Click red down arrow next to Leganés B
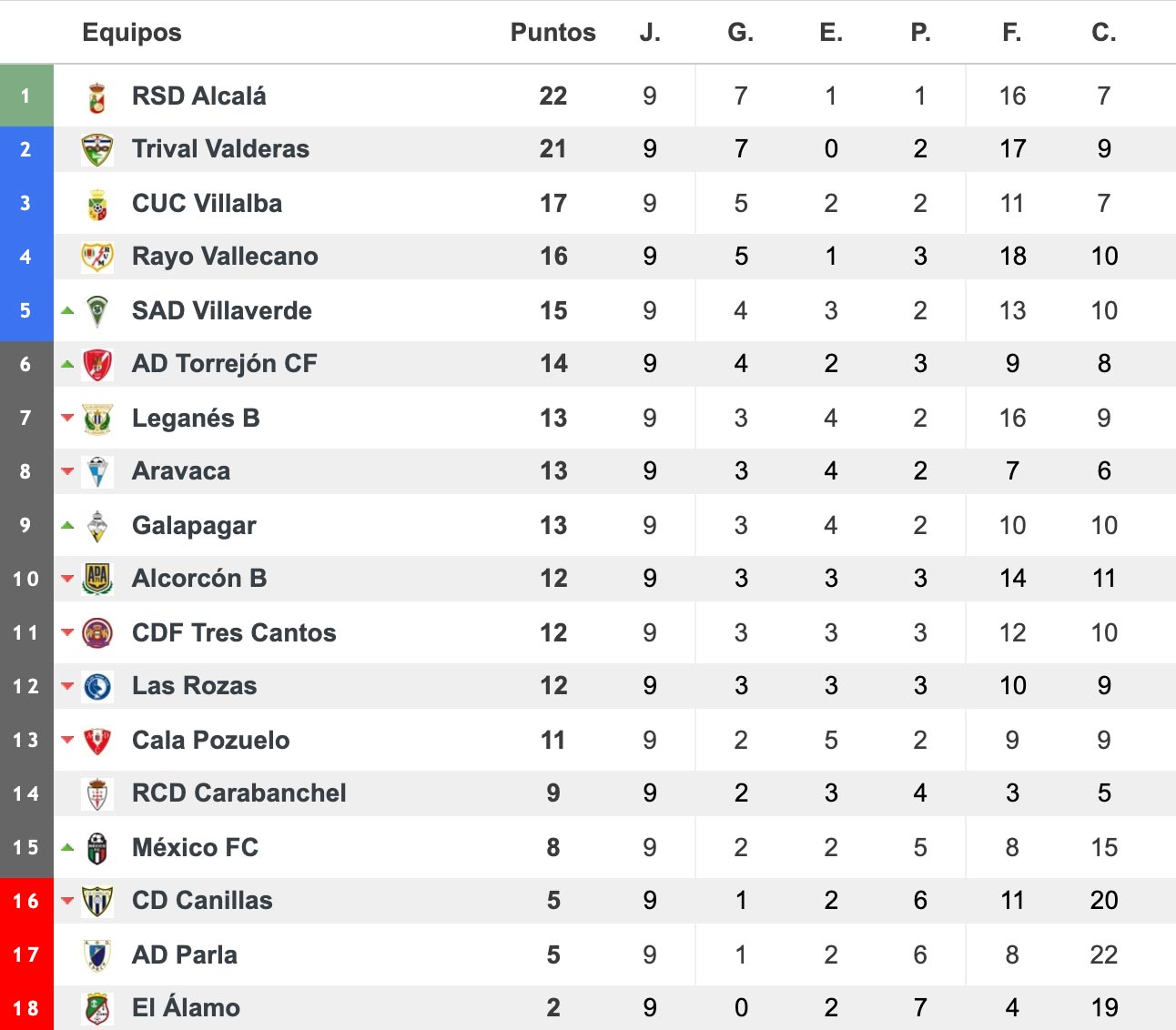Image resolution: width=1176 pixels, height=1030 pixels. pyautogui.click(x=67, y=418)
